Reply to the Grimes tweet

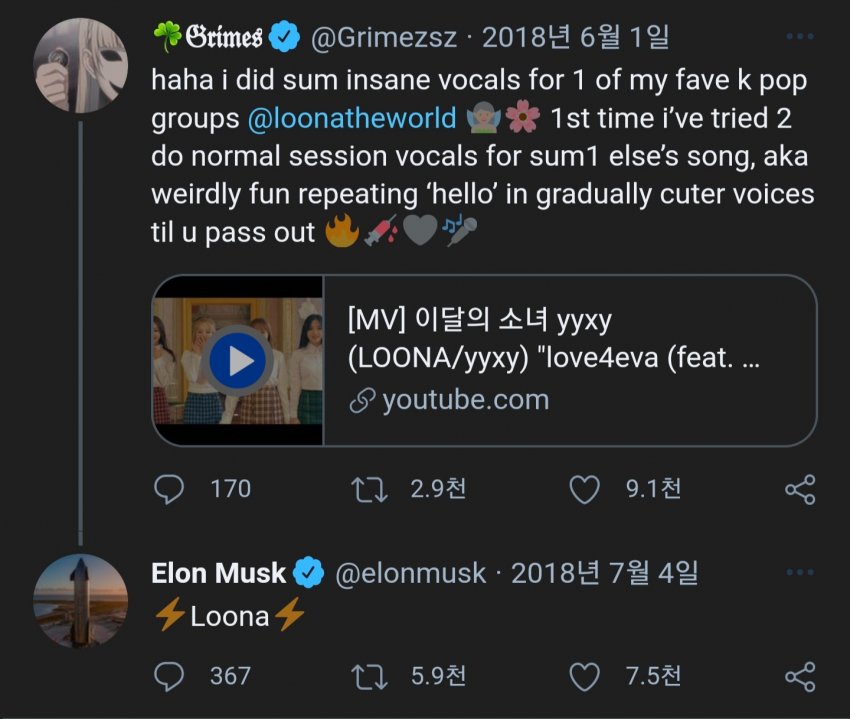170,489
